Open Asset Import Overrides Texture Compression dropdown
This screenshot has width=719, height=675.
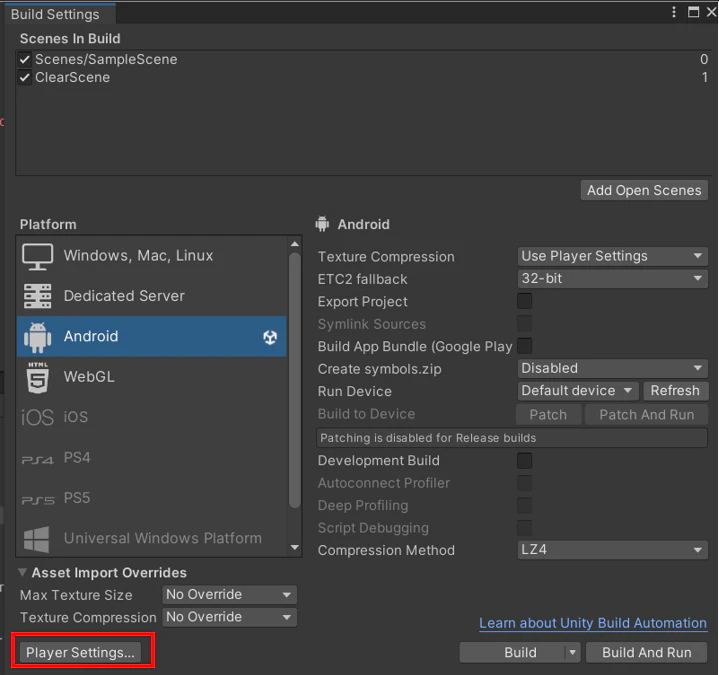[229, 617]
